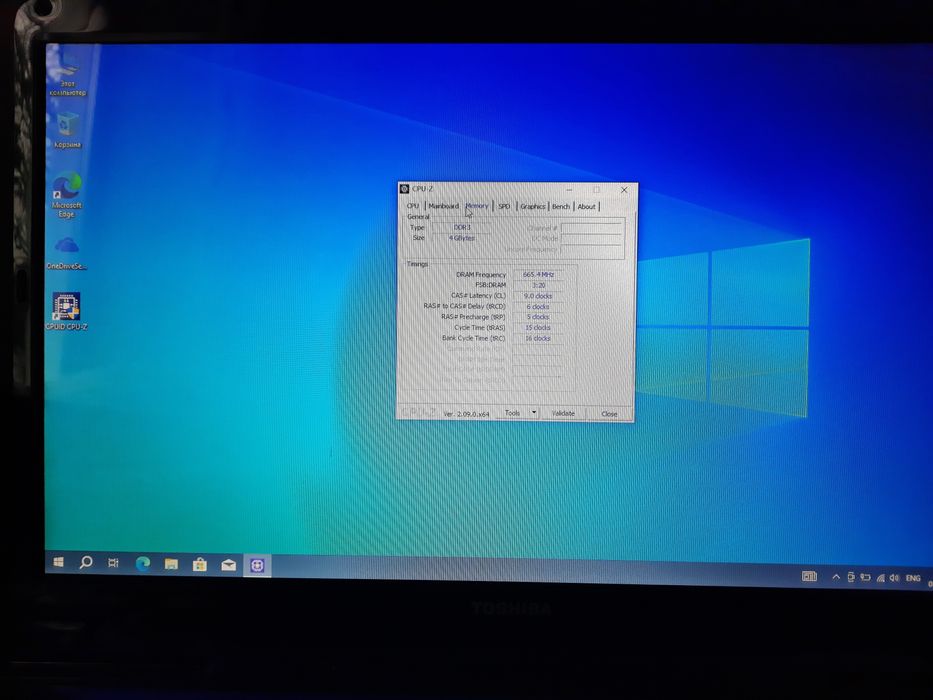Click version text 'Ver. 2.09.0.x64'
Viewport: 933px width, 700px height.
coord(466,414)
